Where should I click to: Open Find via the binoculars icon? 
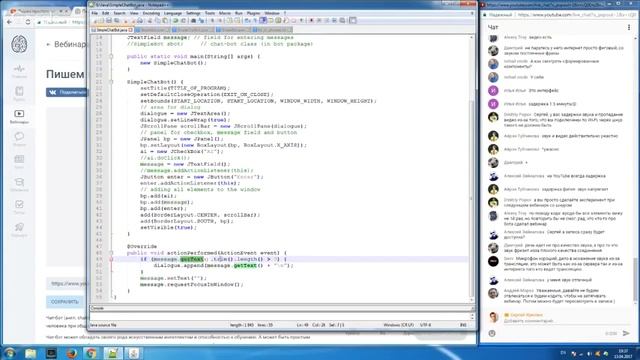pos(193,20)
